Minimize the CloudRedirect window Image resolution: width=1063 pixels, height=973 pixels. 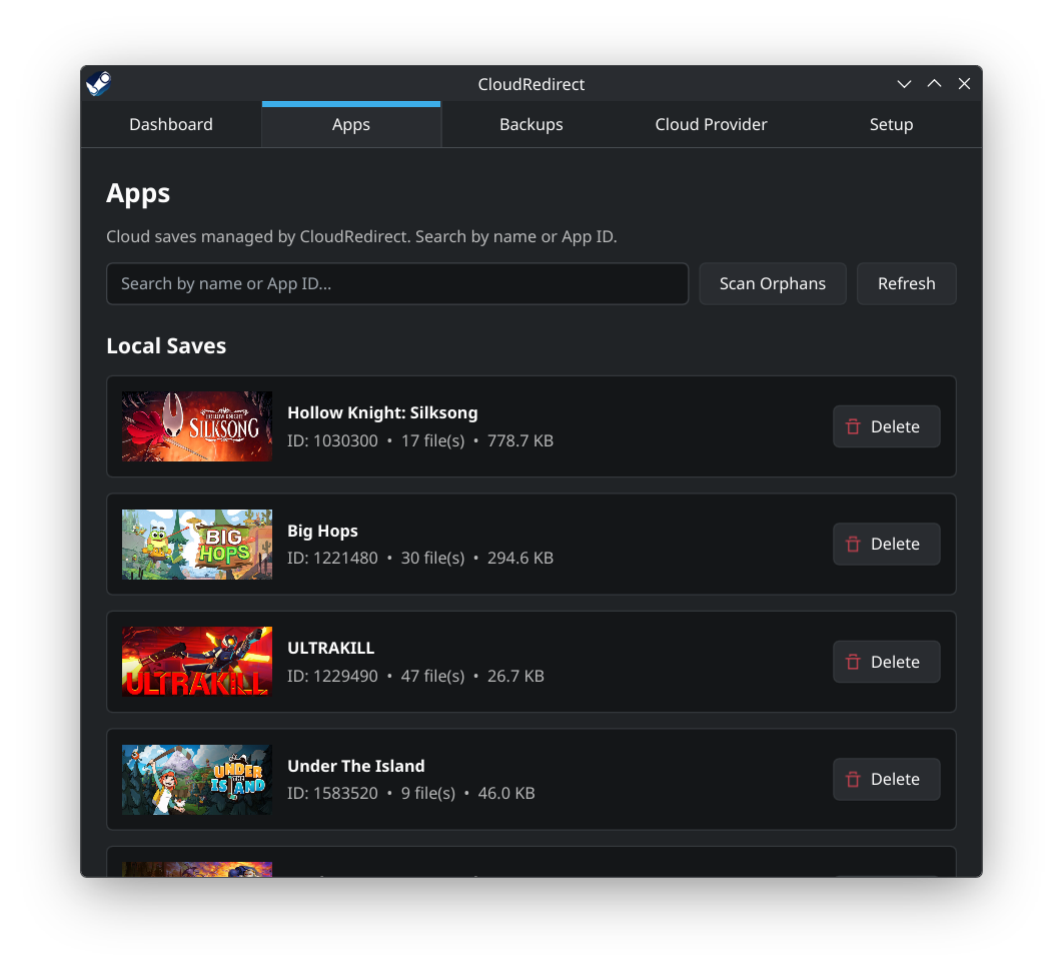(x=904, y=84)
